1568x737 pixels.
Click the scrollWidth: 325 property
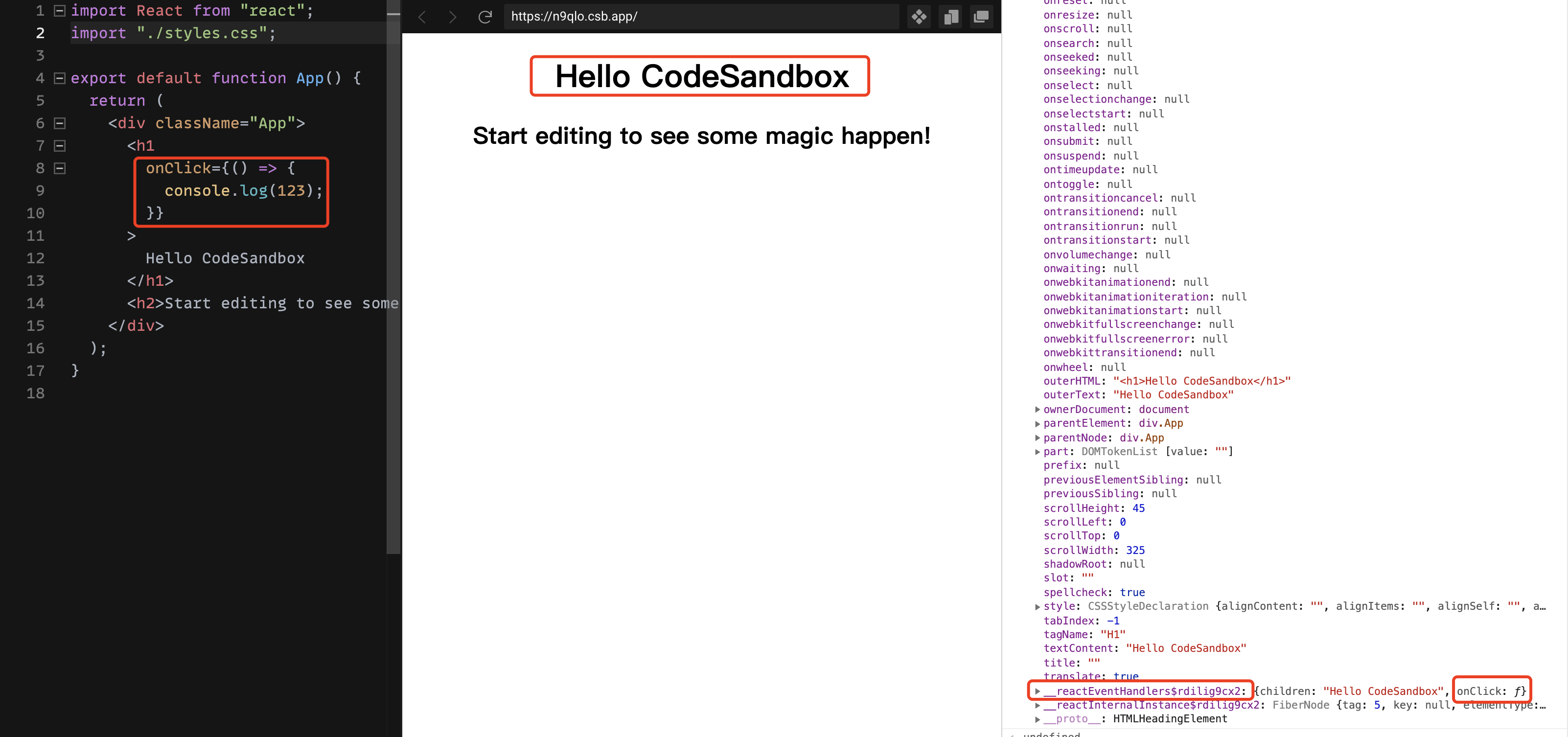(x=1094, y=551)
